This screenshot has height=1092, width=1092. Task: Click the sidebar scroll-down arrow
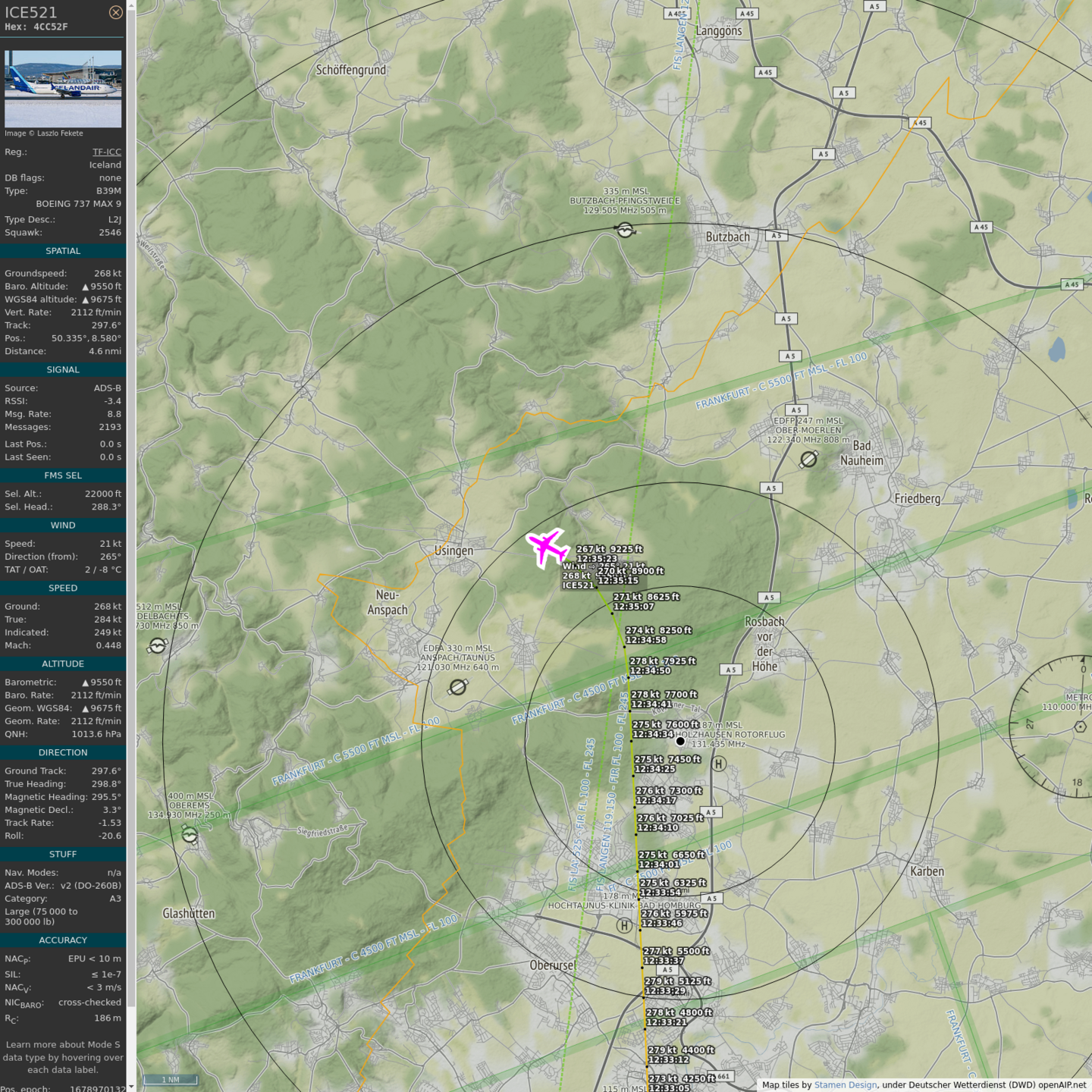click(x=131, y=1087)
